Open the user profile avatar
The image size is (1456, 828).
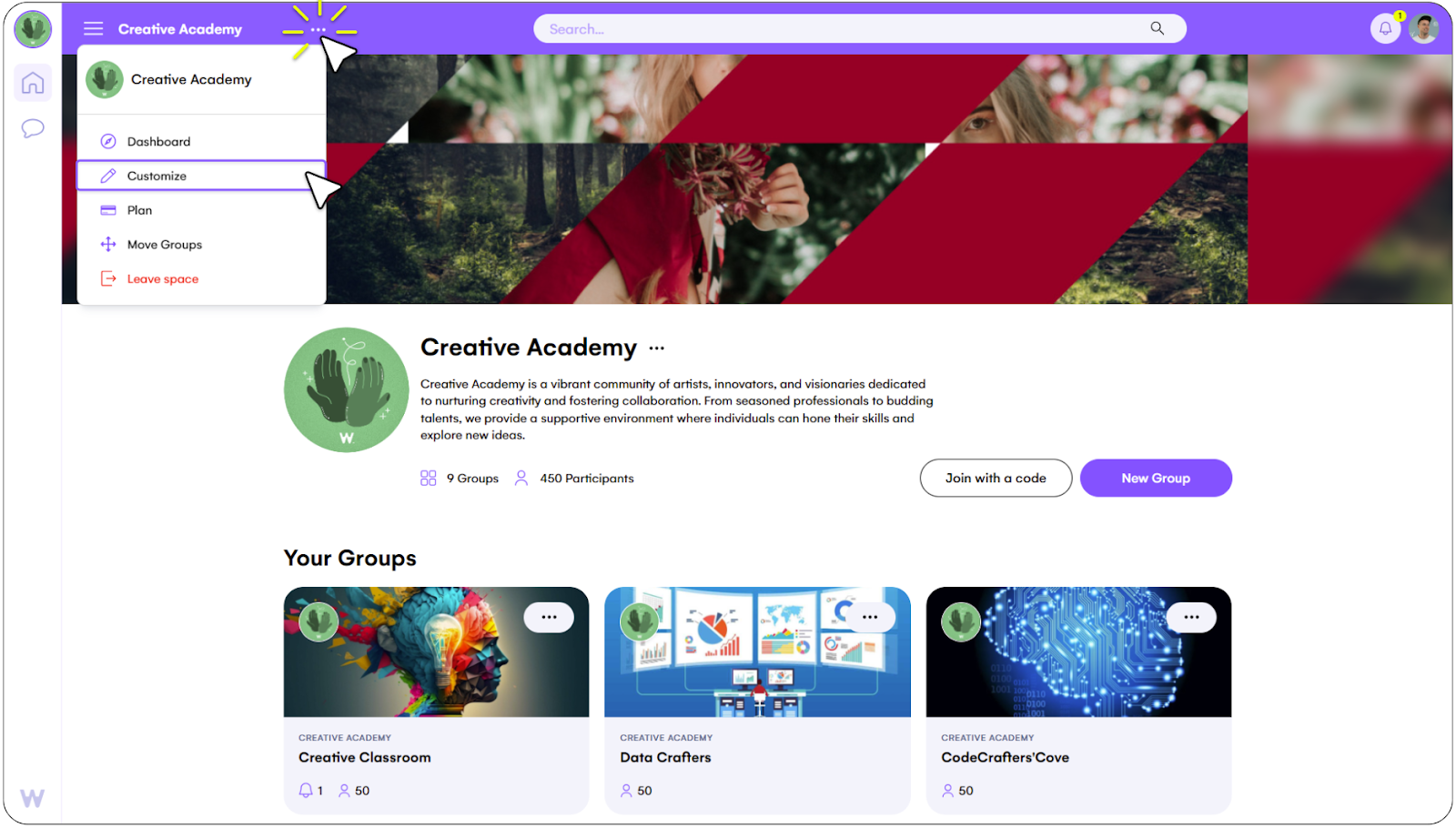point(1423,29)
